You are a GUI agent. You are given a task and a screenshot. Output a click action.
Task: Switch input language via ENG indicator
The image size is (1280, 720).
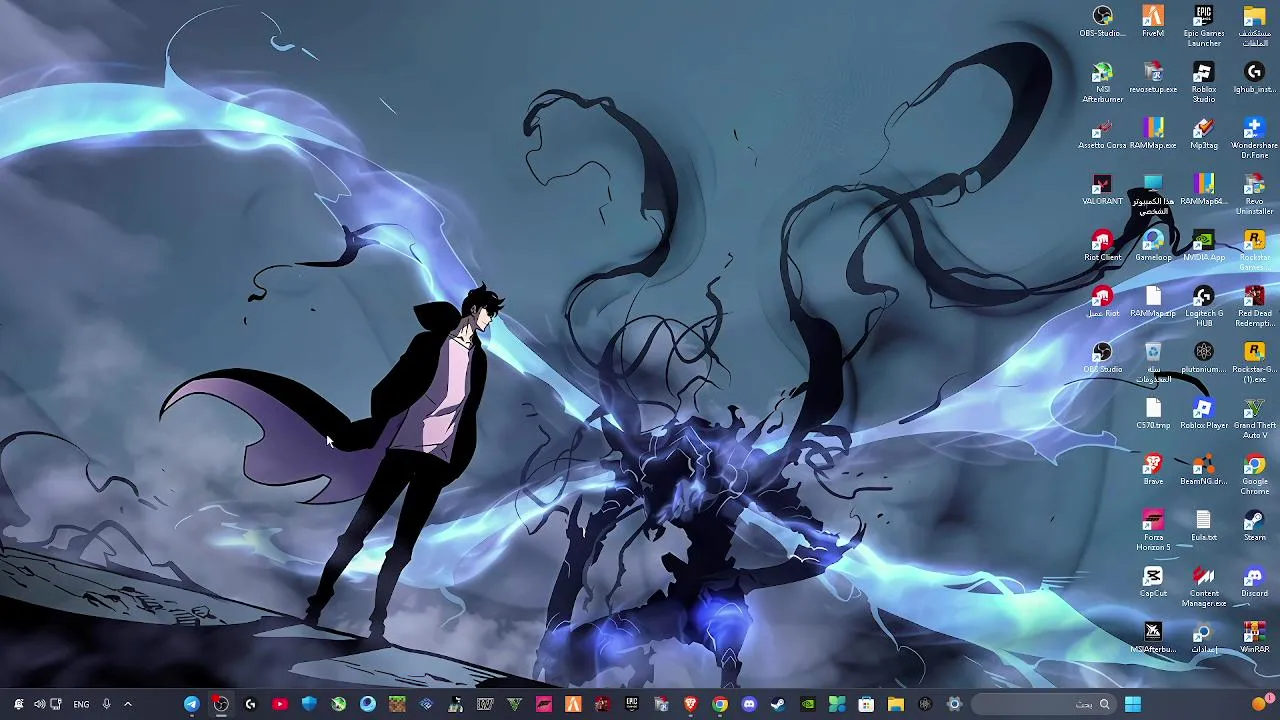point(81,704)
